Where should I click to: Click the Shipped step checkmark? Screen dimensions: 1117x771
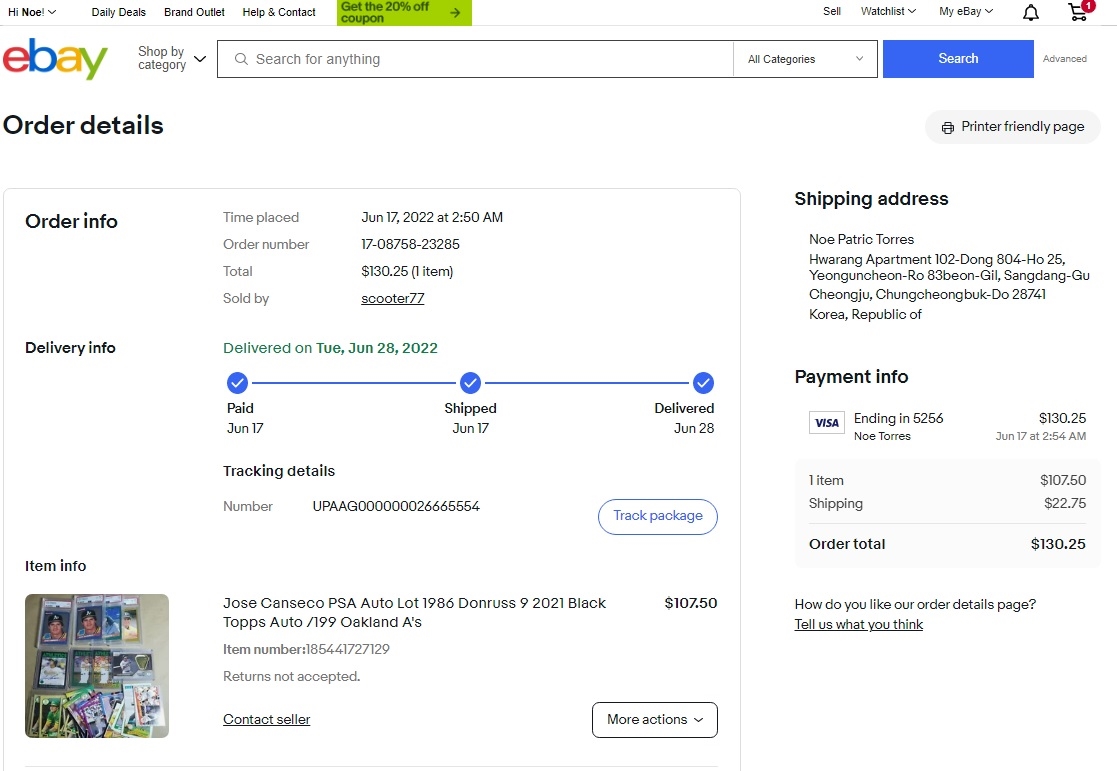coord(470,383)
